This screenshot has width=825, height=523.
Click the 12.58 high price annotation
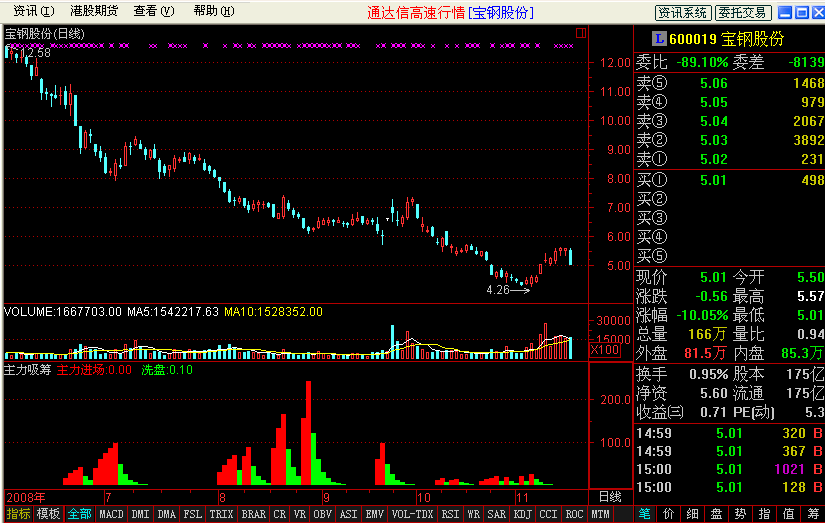[35, 53]
